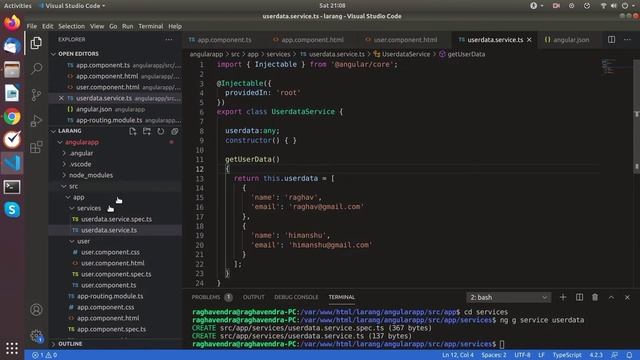640x360 pixels.
Task: Click the editor vertical scrollbar
Action: pyautogui.click(x=636, y=116)
